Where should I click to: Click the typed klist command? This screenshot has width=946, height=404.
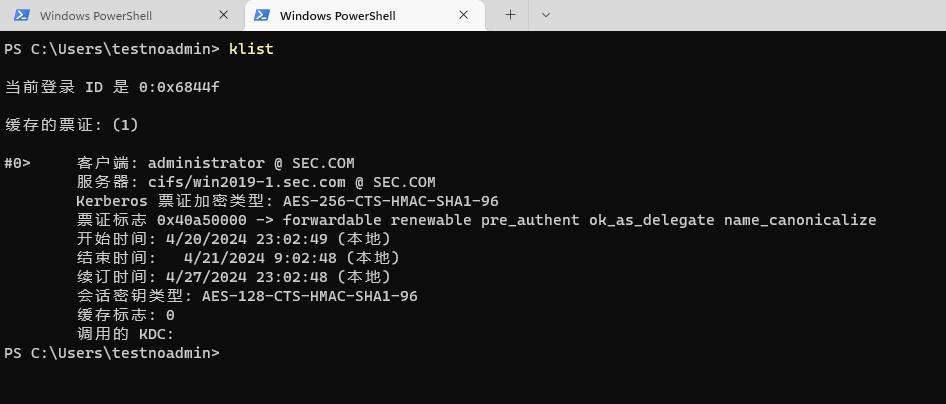pyautogui.click(x=251, y=48)
